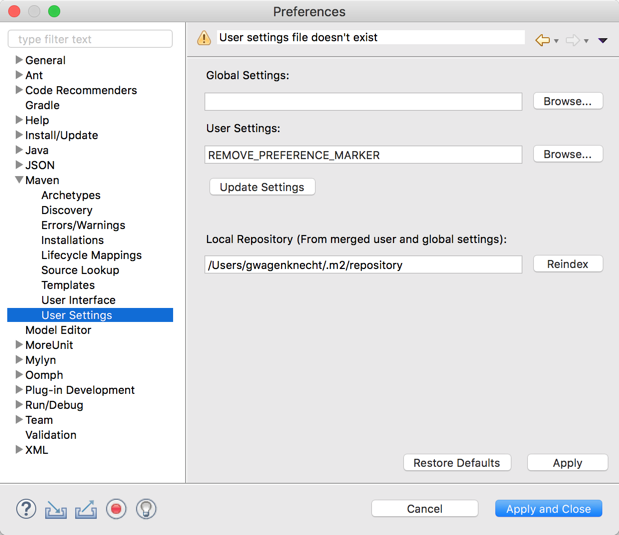This screenshot has width=619, height=535.
Task: Click the forward navigation arrow icon
Action: (x=572, y=40)
